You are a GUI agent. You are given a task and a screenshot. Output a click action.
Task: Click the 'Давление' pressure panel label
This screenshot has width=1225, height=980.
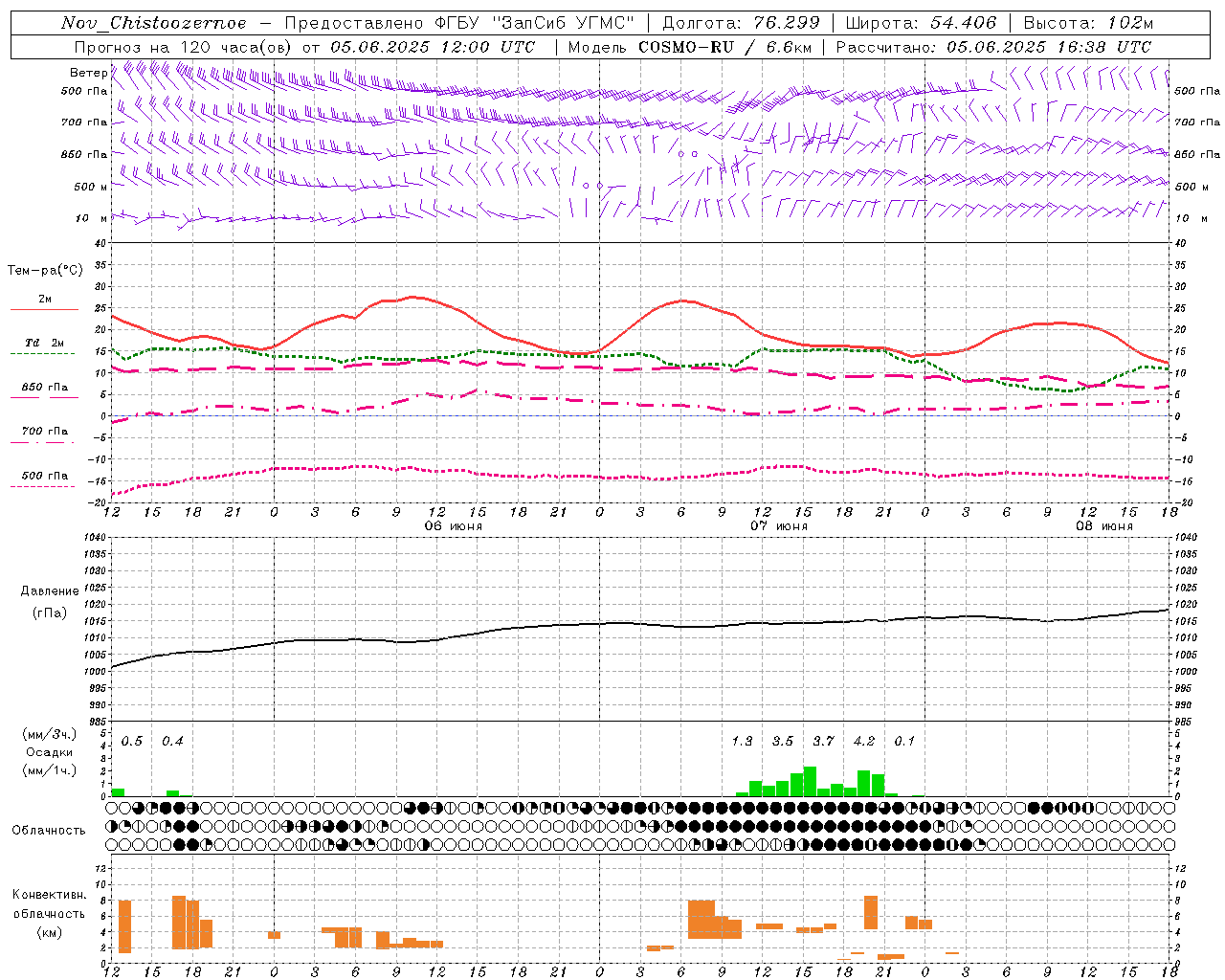click(49, 591)
